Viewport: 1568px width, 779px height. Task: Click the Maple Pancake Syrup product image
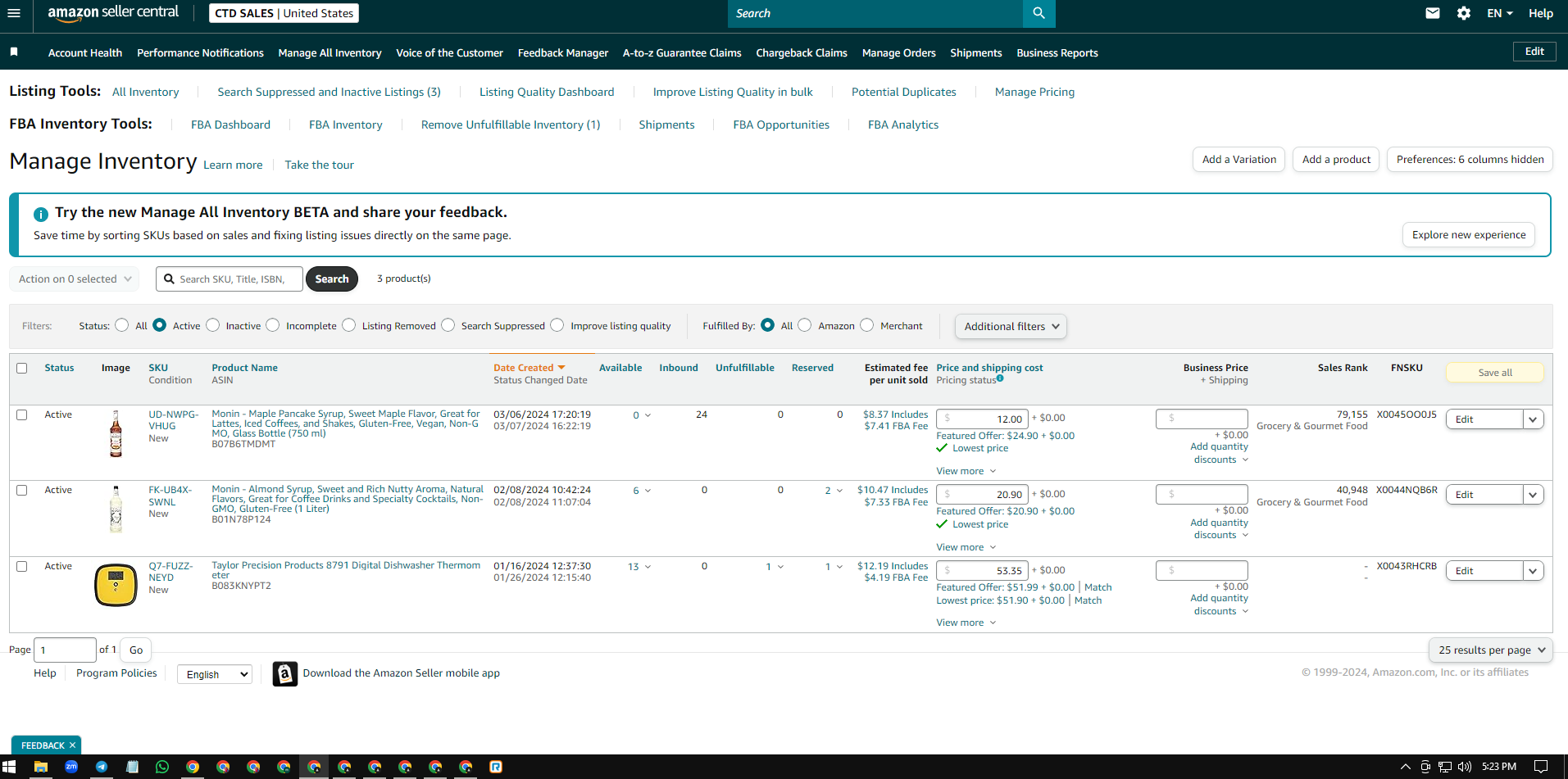pos(116,433)
